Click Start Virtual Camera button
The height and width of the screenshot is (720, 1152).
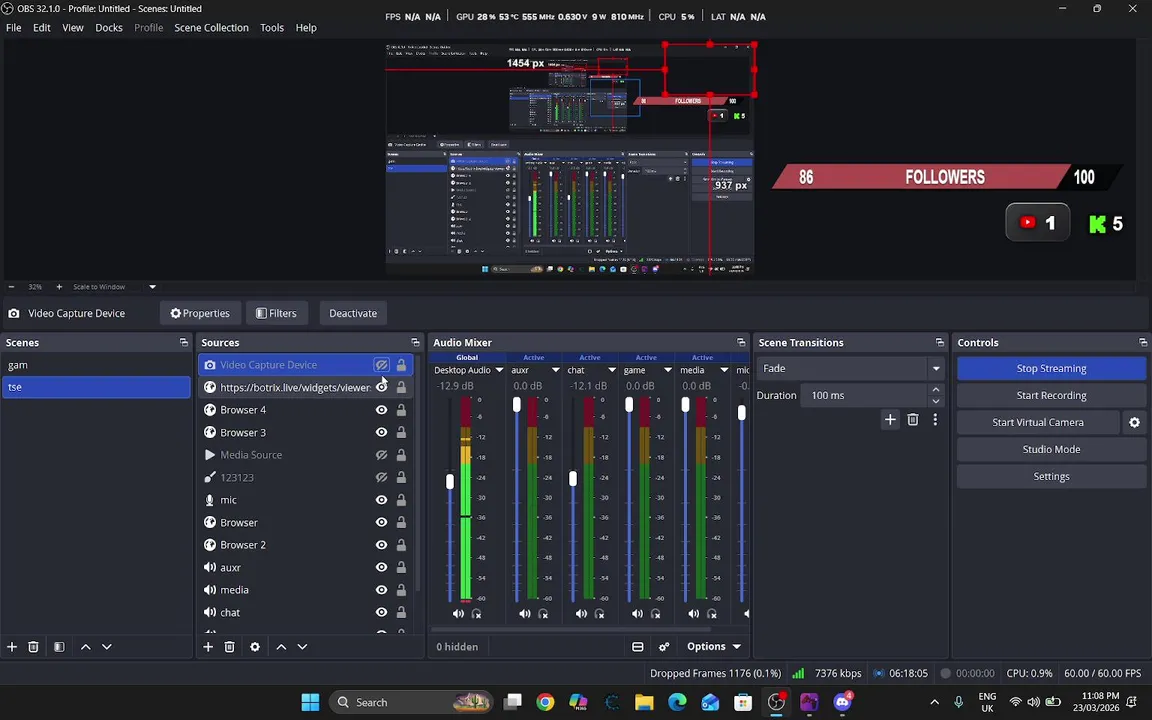coord(1038,422)
